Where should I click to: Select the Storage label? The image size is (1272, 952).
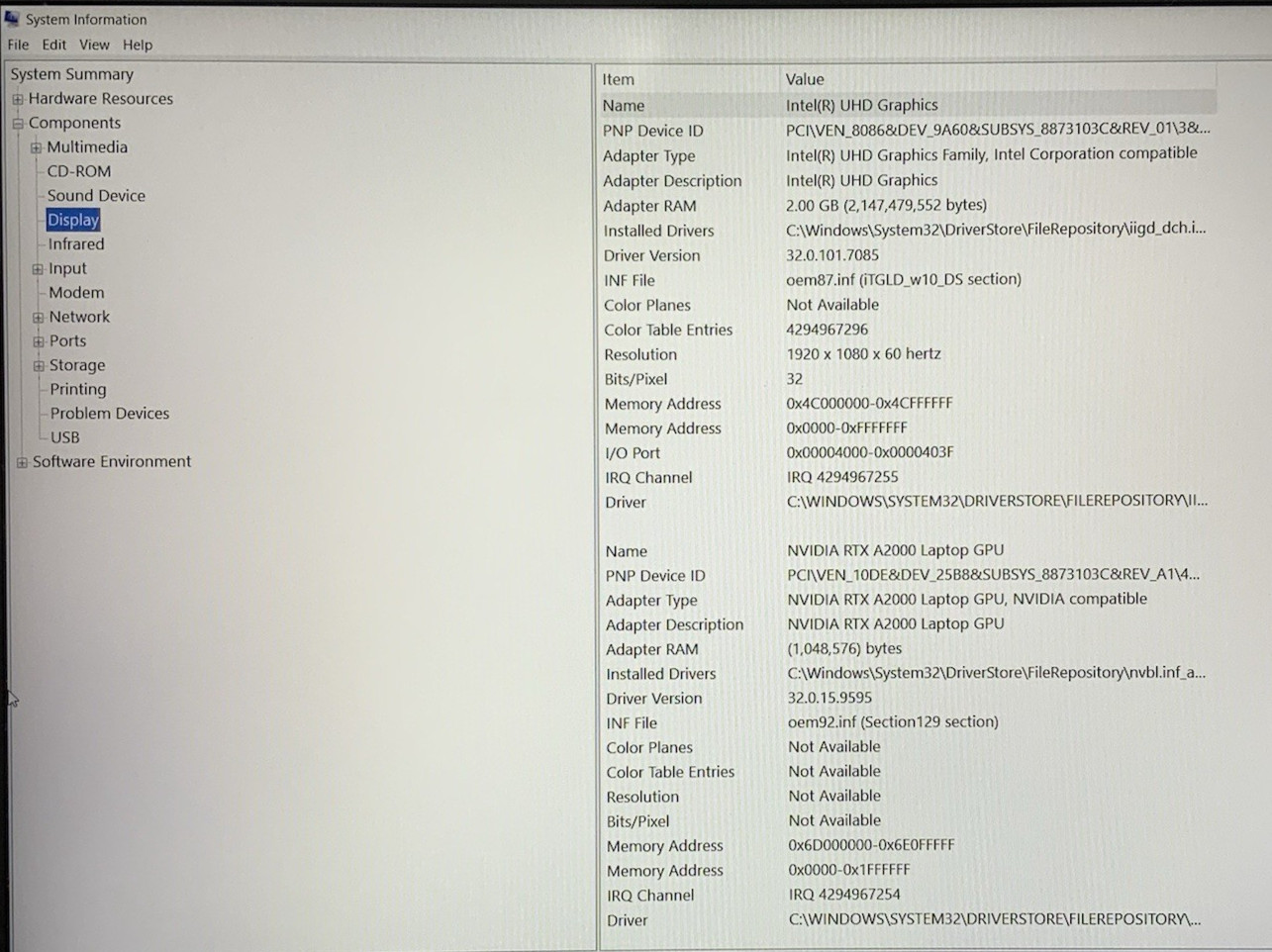click(77, 365)
